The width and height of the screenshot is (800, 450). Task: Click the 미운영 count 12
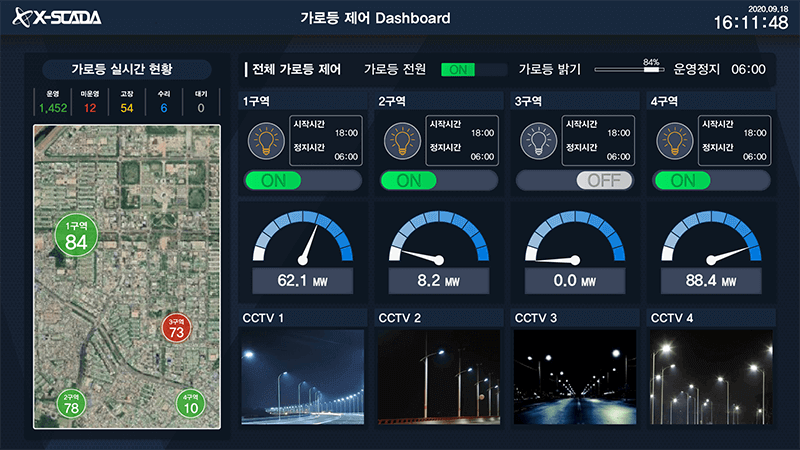click(90, 108)
